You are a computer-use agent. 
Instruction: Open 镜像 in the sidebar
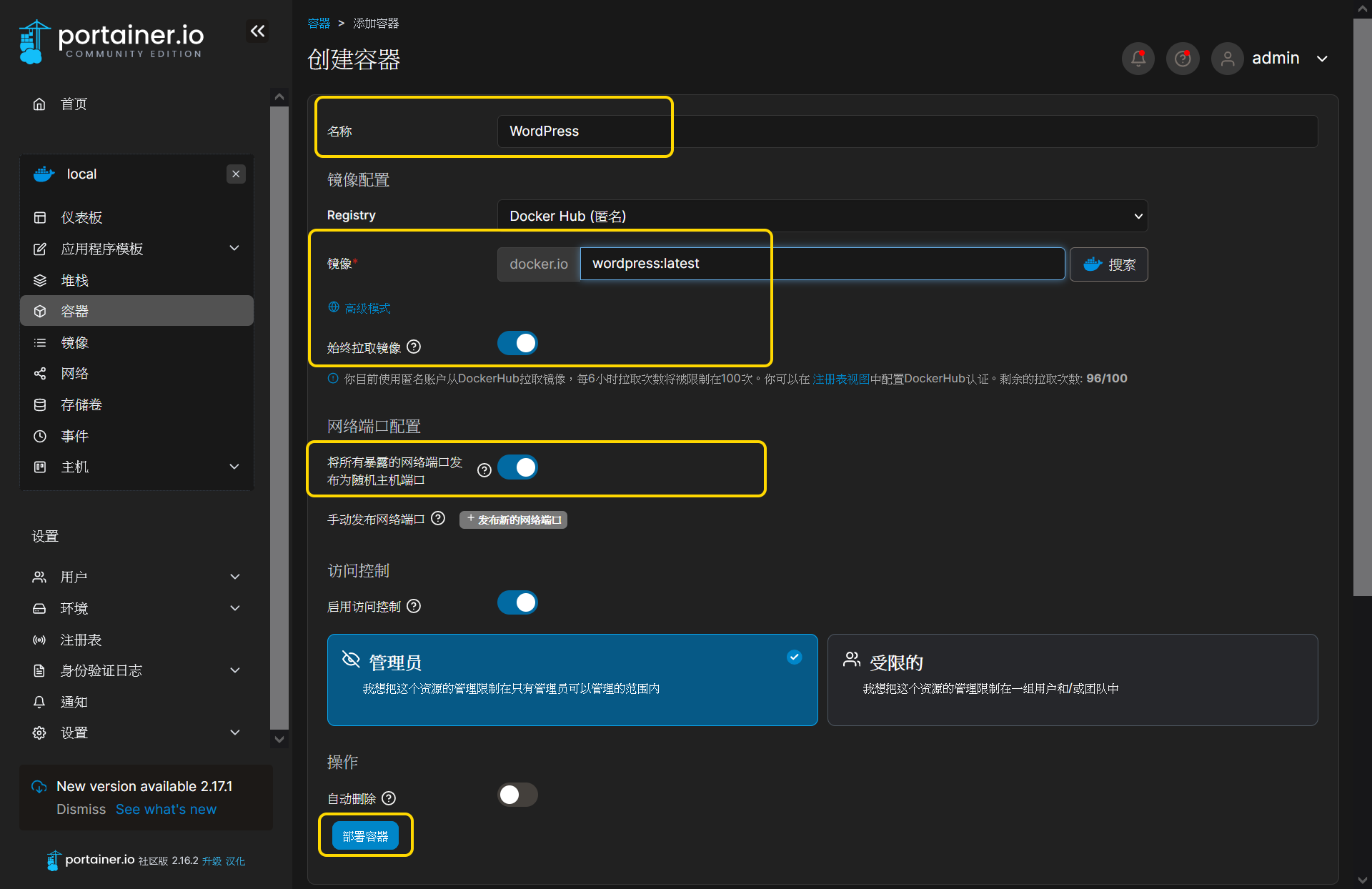click(x=136, y=342)
